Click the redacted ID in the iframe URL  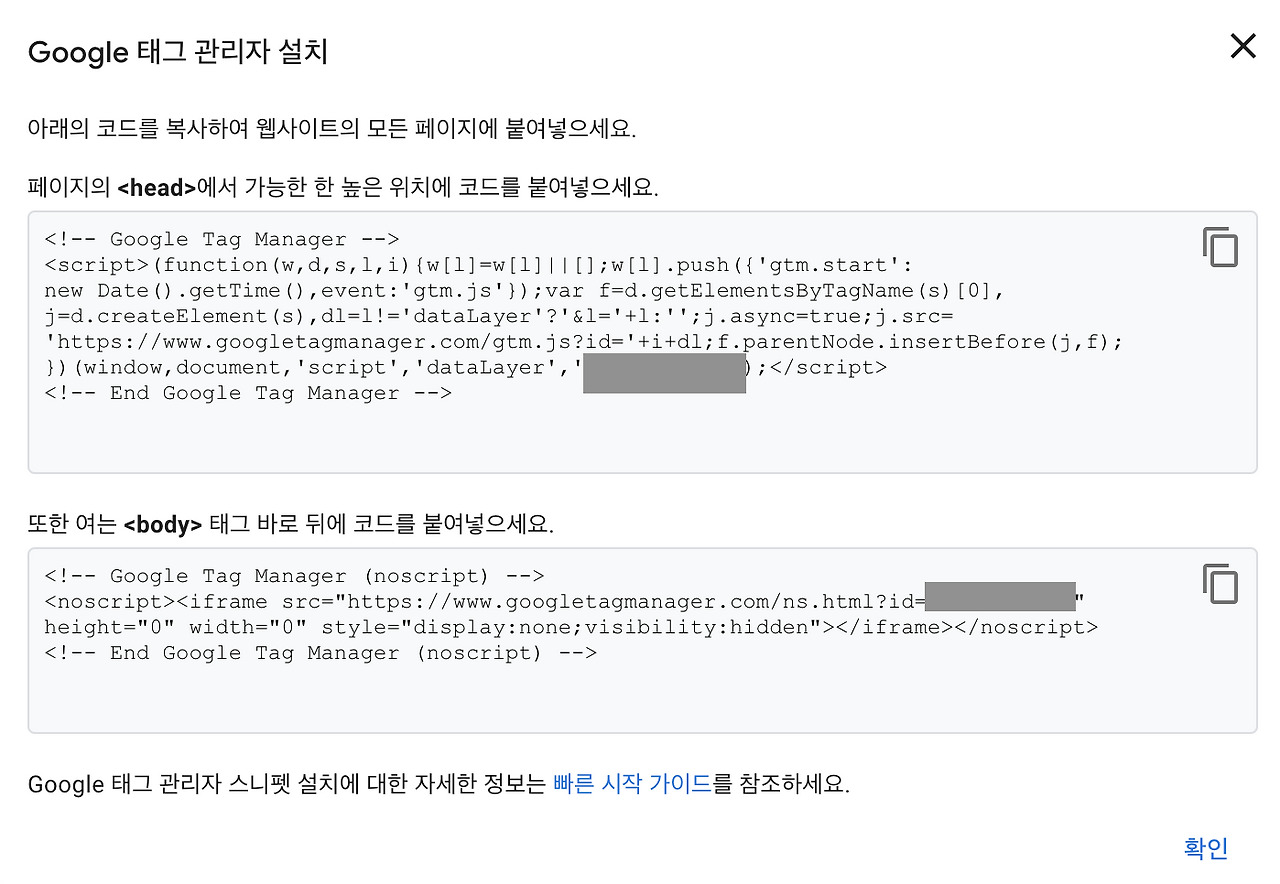pos(999,596)
